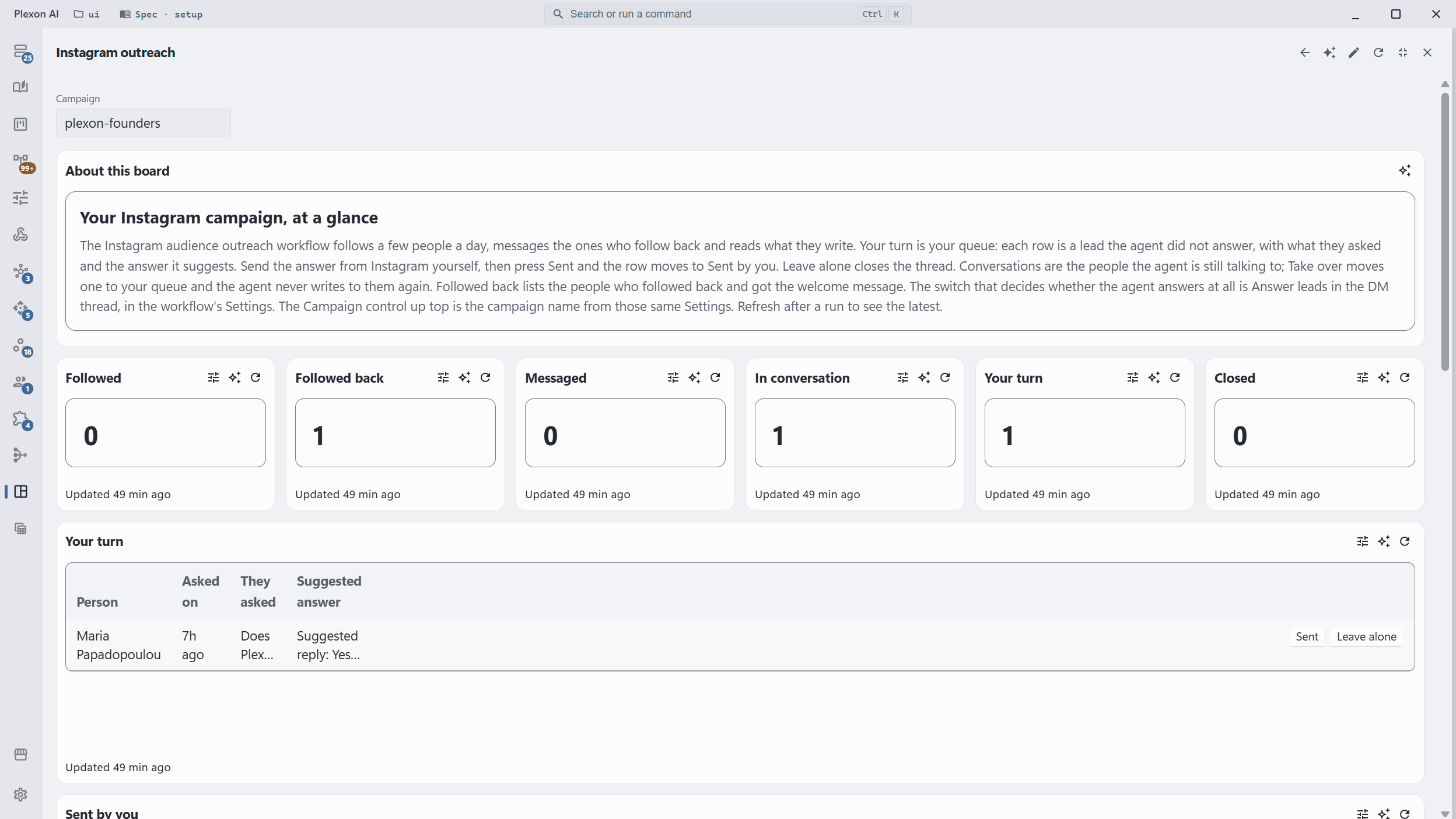Close the Instagram outreach panel
This screenshot has height=819, width=1456.
point(1427,53)
